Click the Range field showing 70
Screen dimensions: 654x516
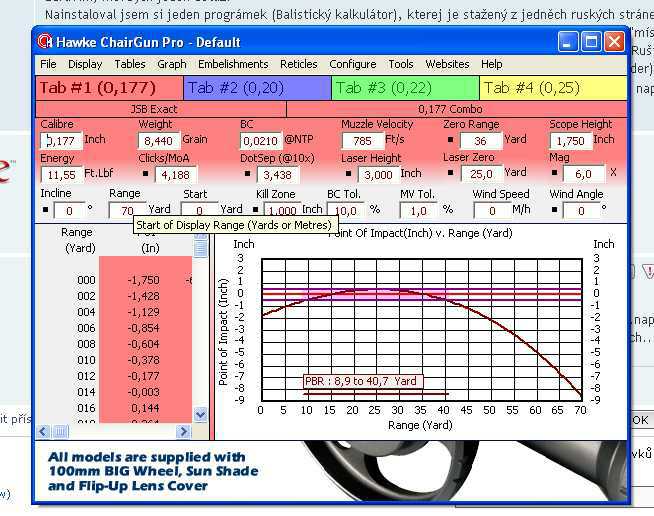coord(128,211)
